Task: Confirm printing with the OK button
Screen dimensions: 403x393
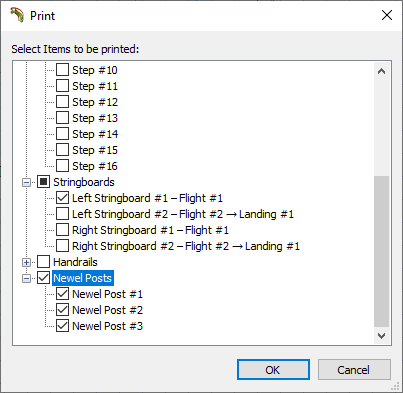Action: [x=273, y=370]
